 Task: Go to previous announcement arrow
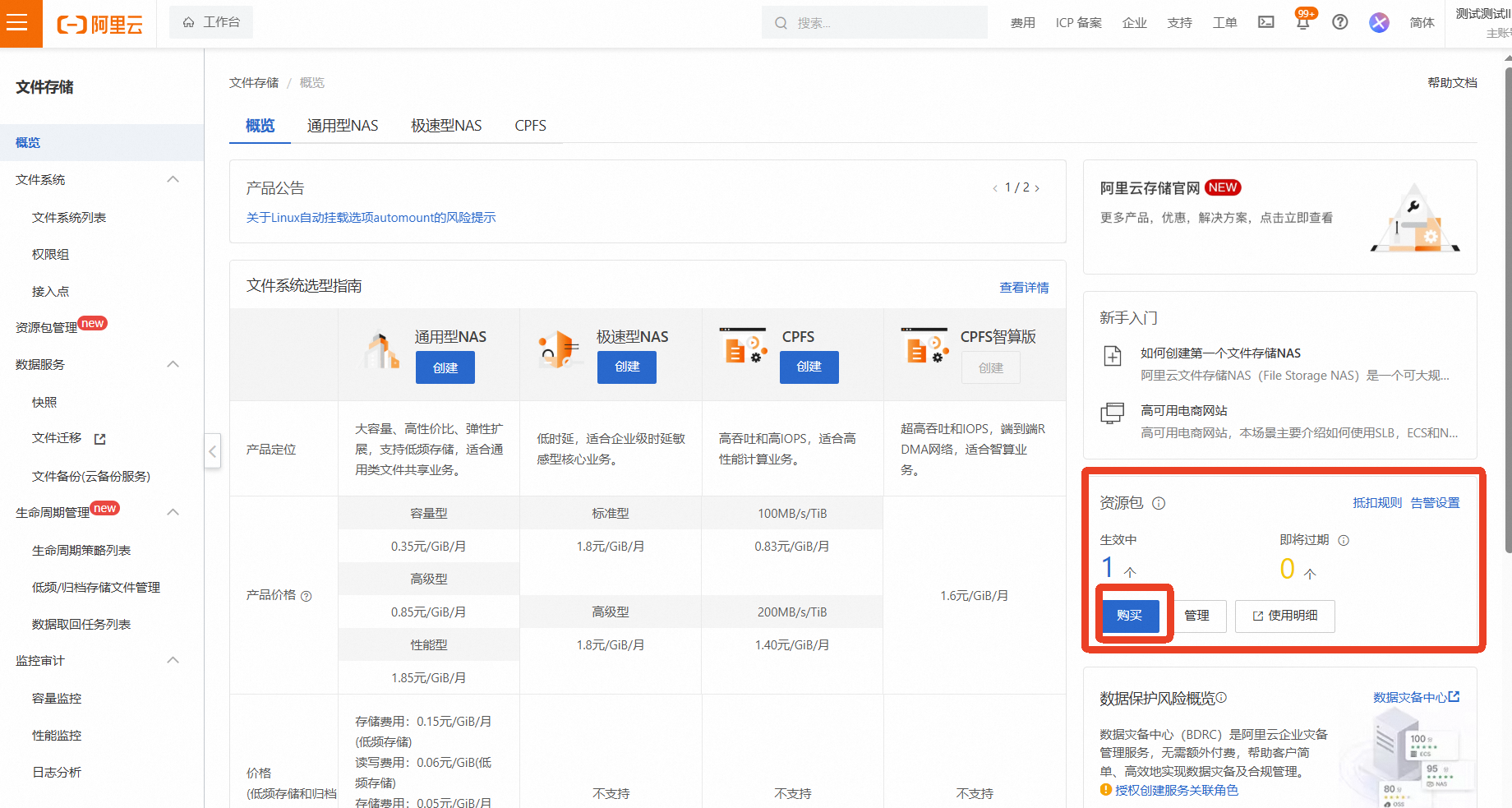(x=995, y=188)
